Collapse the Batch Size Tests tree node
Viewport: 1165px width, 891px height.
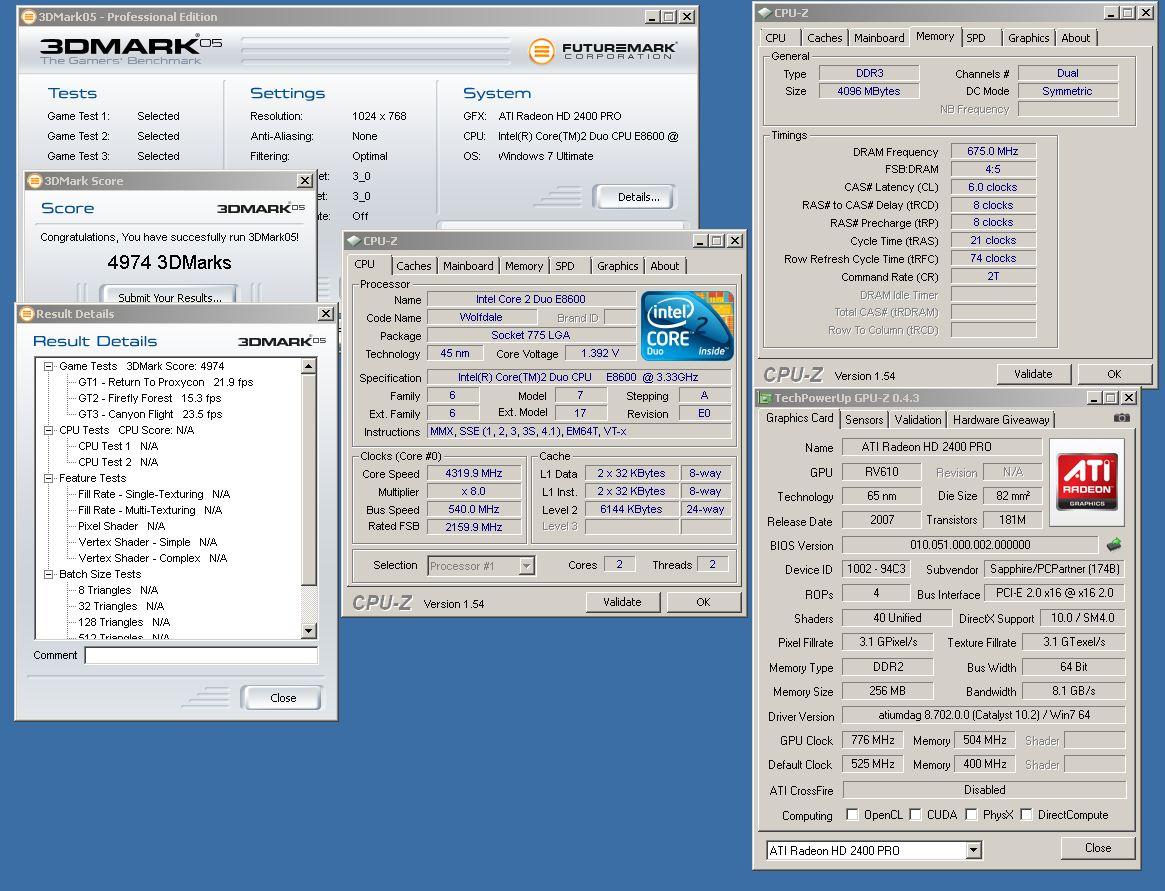pyautogui.click(x=48, y=574)
